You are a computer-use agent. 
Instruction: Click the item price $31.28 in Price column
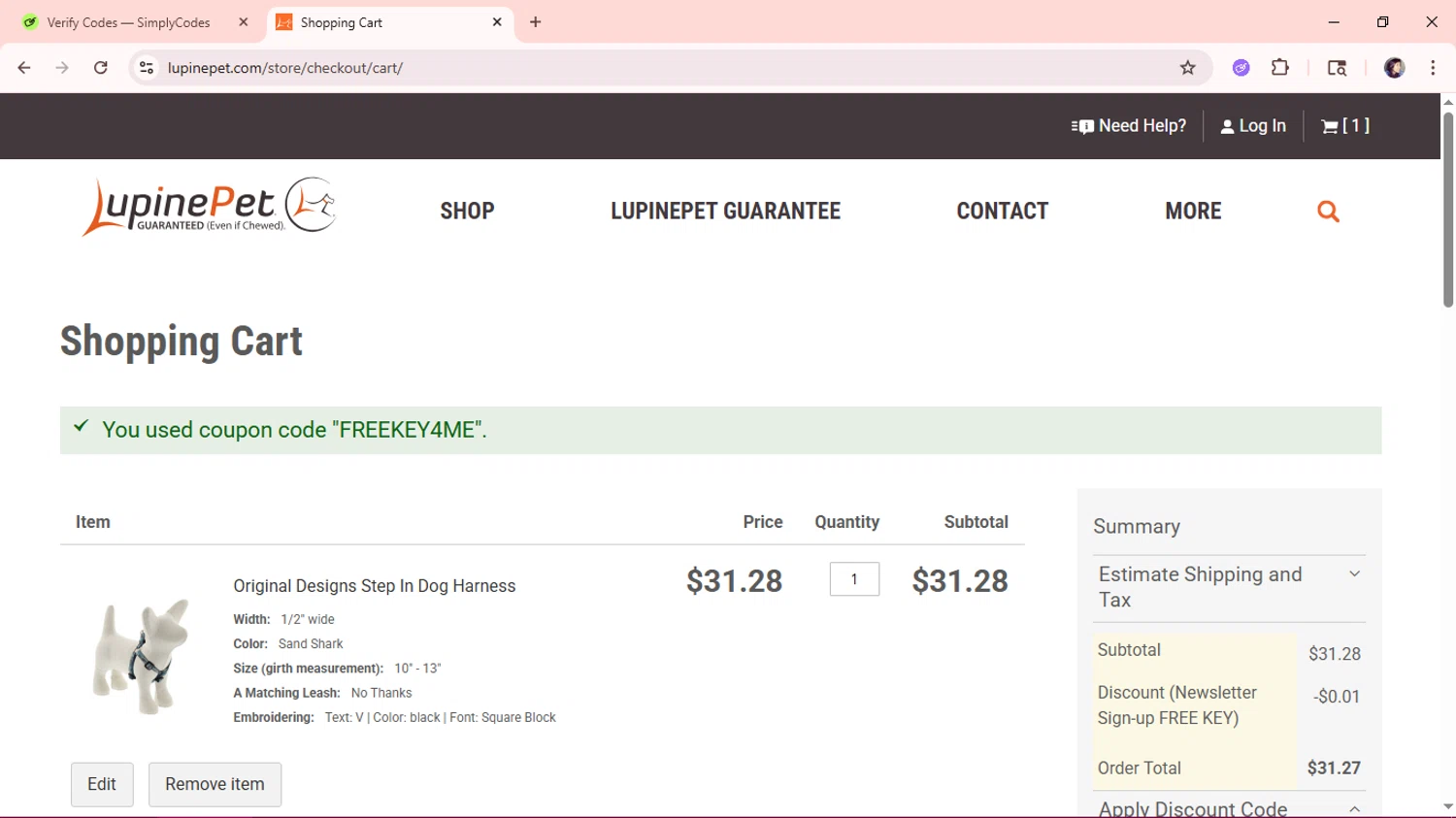(x=734, y=581)
